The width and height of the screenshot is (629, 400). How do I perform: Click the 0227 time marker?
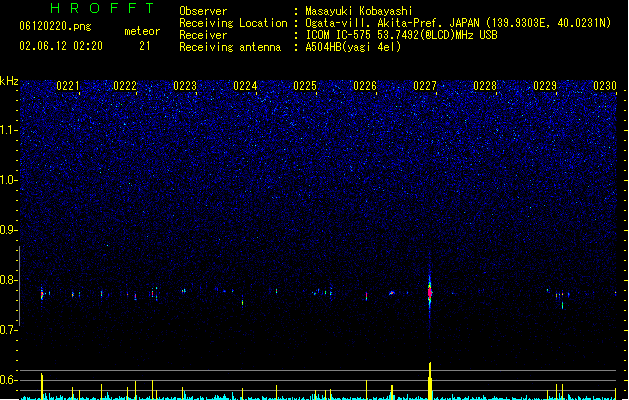[x=425, y=86]
